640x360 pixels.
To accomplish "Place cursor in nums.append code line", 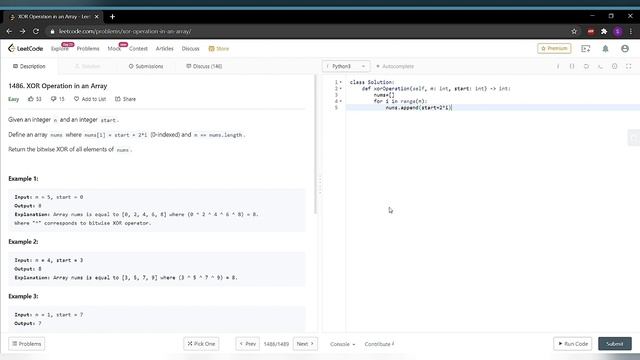I will click(x=419, y=108).
